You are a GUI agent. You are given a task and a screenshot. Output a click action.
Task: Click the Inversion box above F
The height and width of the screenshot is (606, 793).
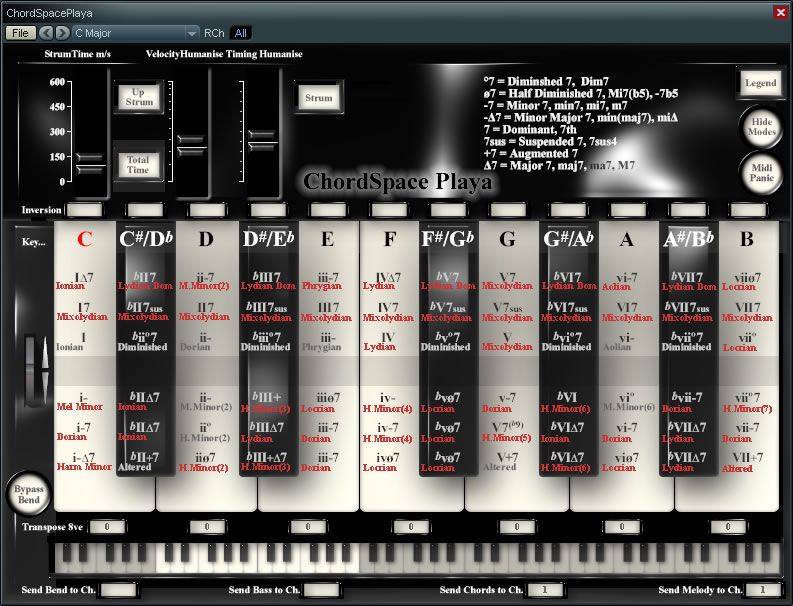pyautogui.click(x=388, y=209)
